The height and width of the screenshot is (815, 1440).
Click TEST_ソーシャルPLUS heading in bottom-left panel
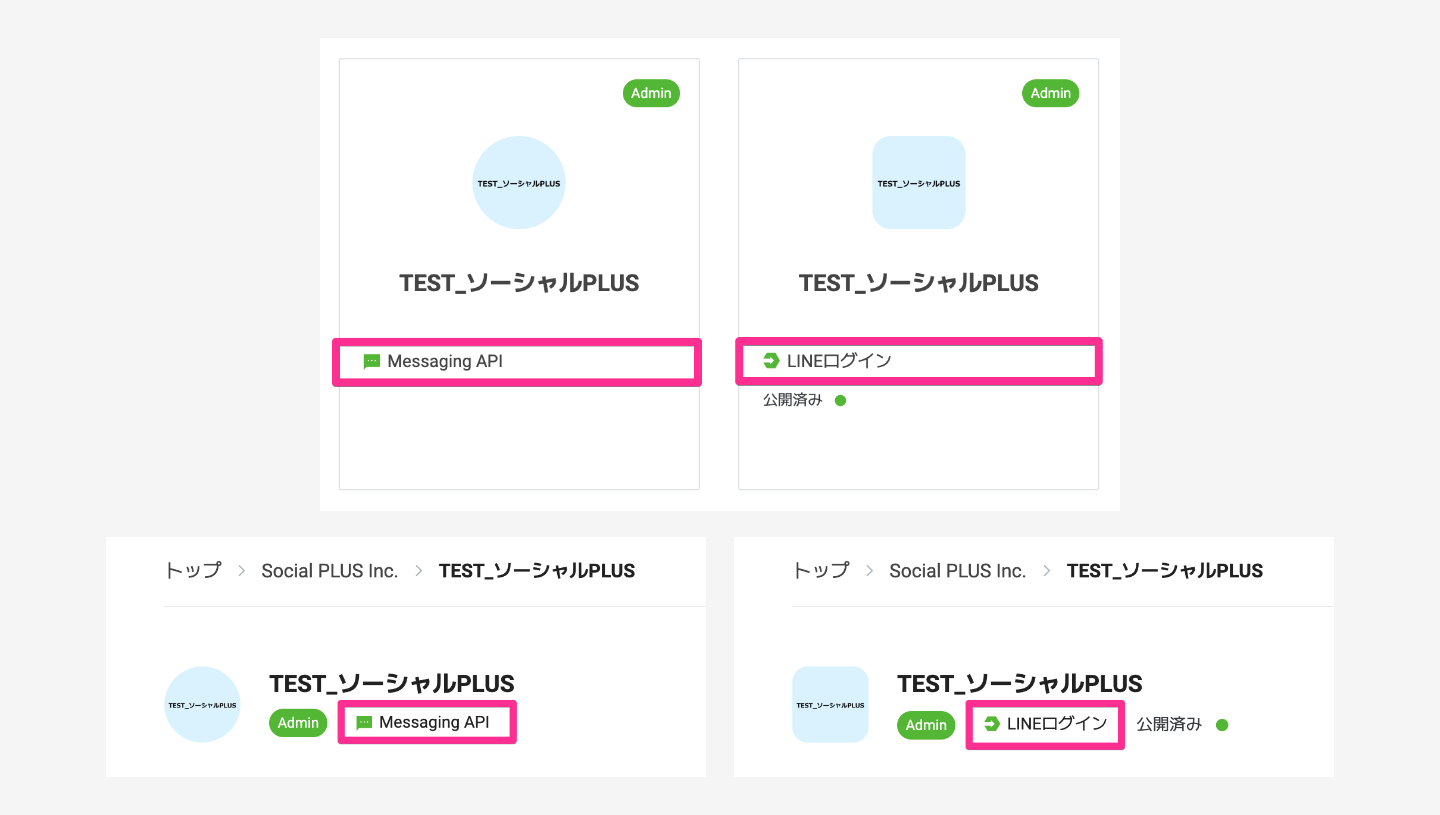pos(392,684)
